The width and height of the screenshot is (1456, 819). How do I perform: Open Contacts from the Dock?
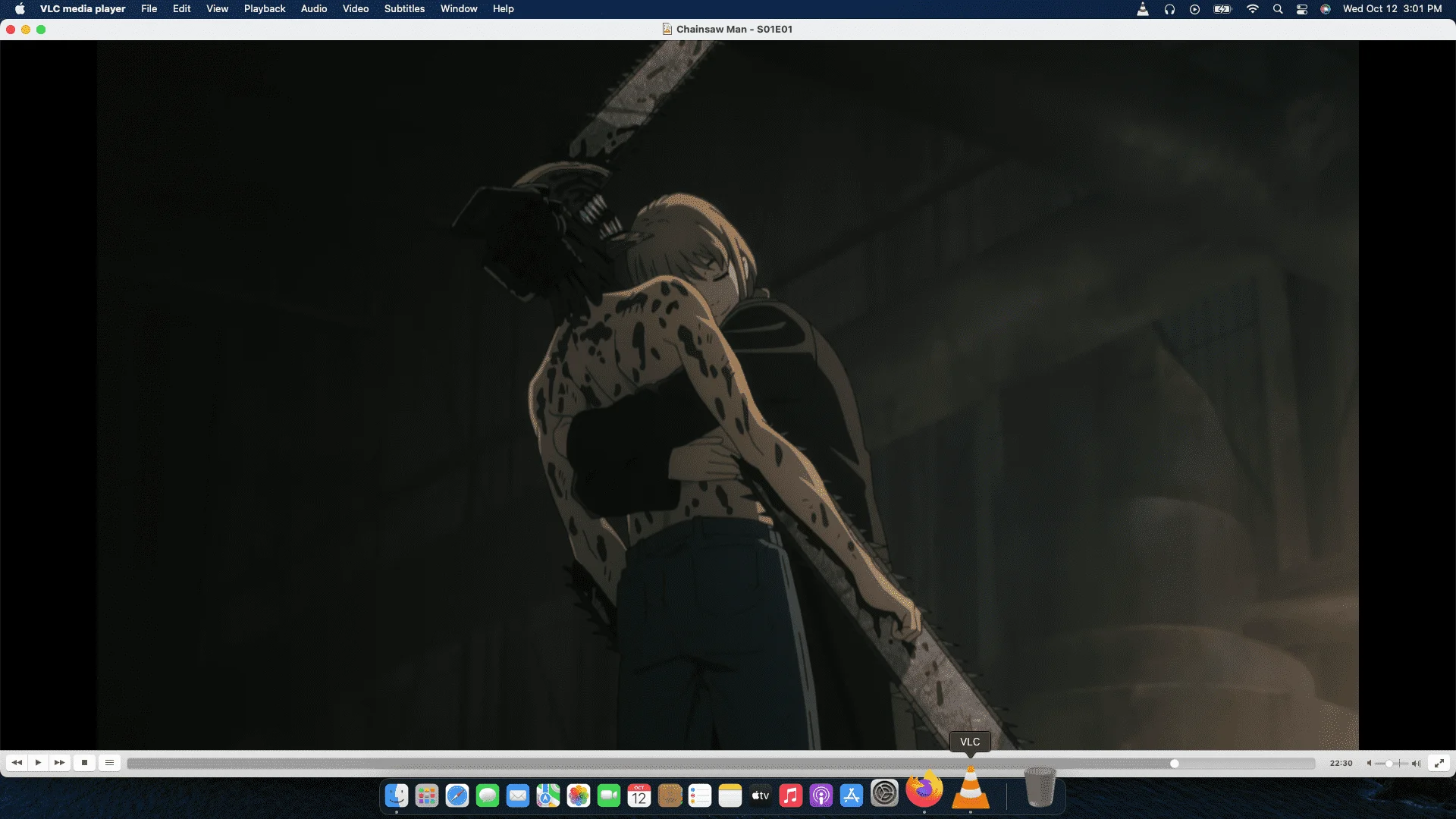[670, 795]
